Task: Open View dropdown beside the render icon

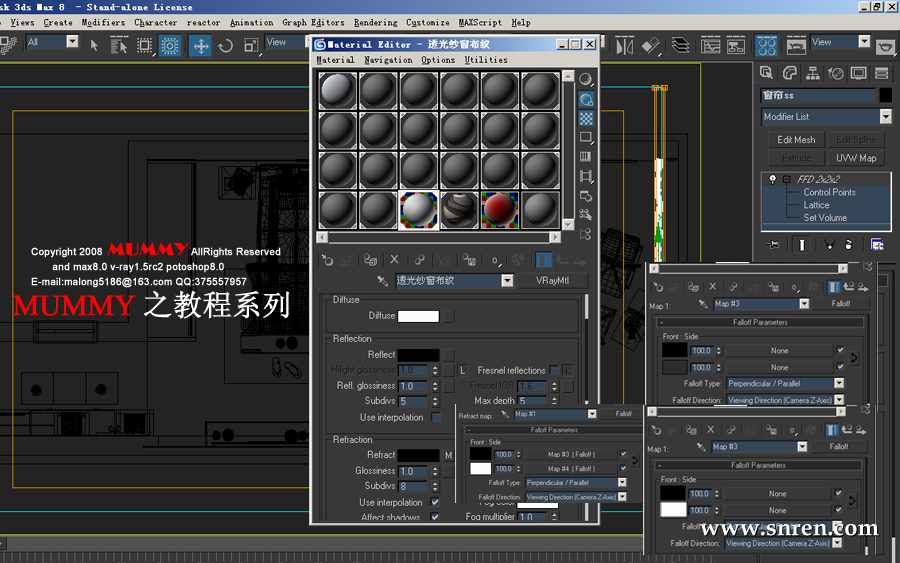Action: pos(864,41)
